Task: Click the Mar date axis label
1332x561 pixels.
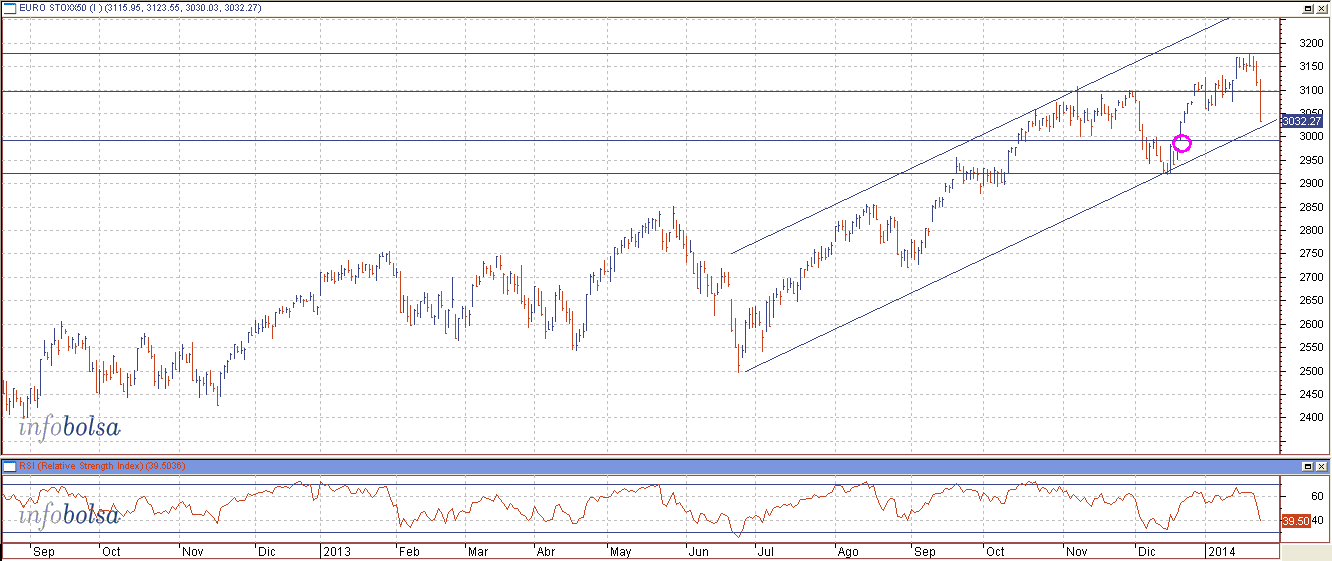Action: [478, 552]
